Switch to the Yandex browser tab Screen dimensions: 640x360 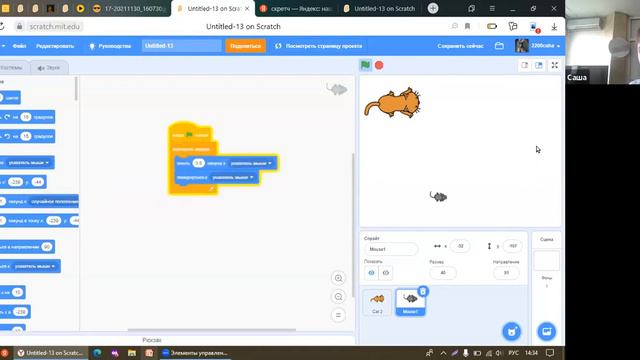click(x=297, y=9)
